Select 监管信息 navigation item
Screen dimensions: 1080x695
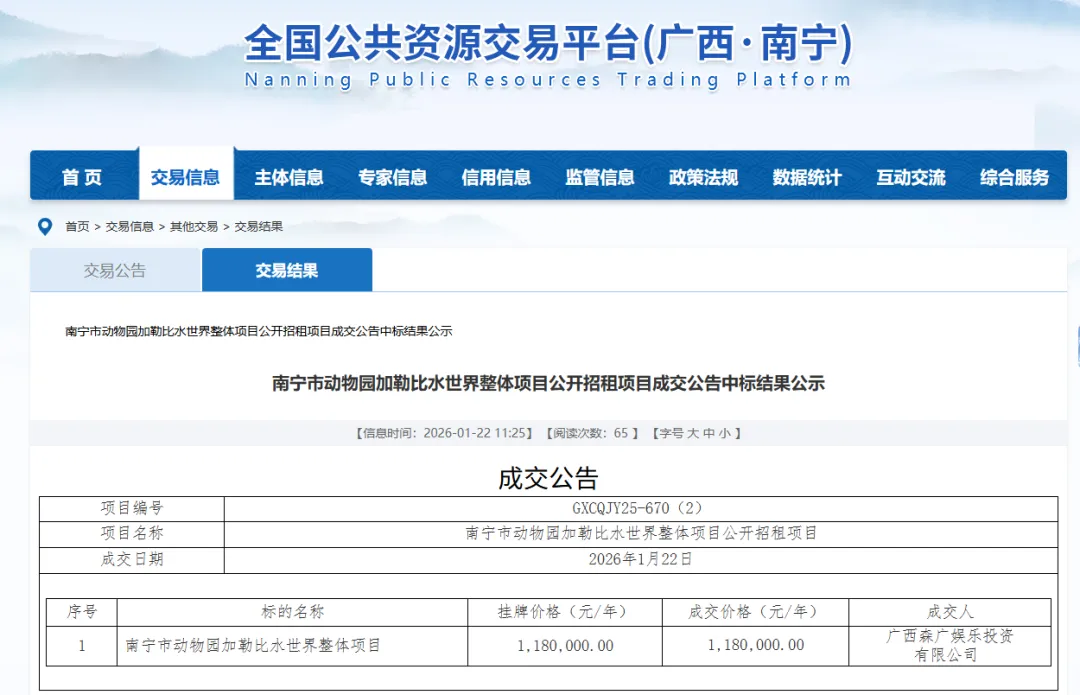pos(600,177)
